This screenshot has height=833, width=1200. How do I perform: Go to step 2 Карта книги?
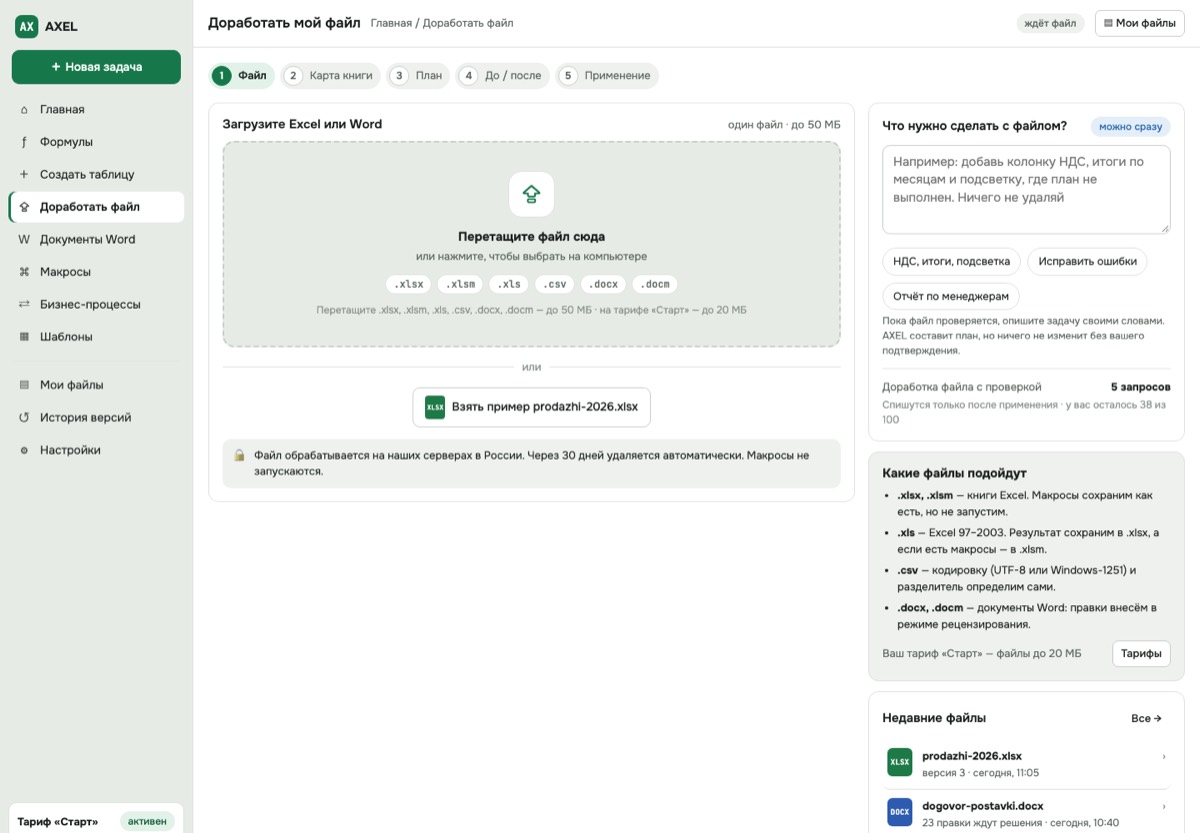[330, 75]
